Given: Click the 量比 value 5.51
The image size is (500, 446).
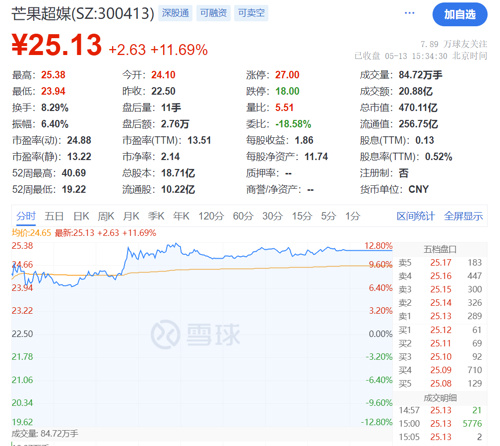Looking at the screenshot, I should pos(284,108).
